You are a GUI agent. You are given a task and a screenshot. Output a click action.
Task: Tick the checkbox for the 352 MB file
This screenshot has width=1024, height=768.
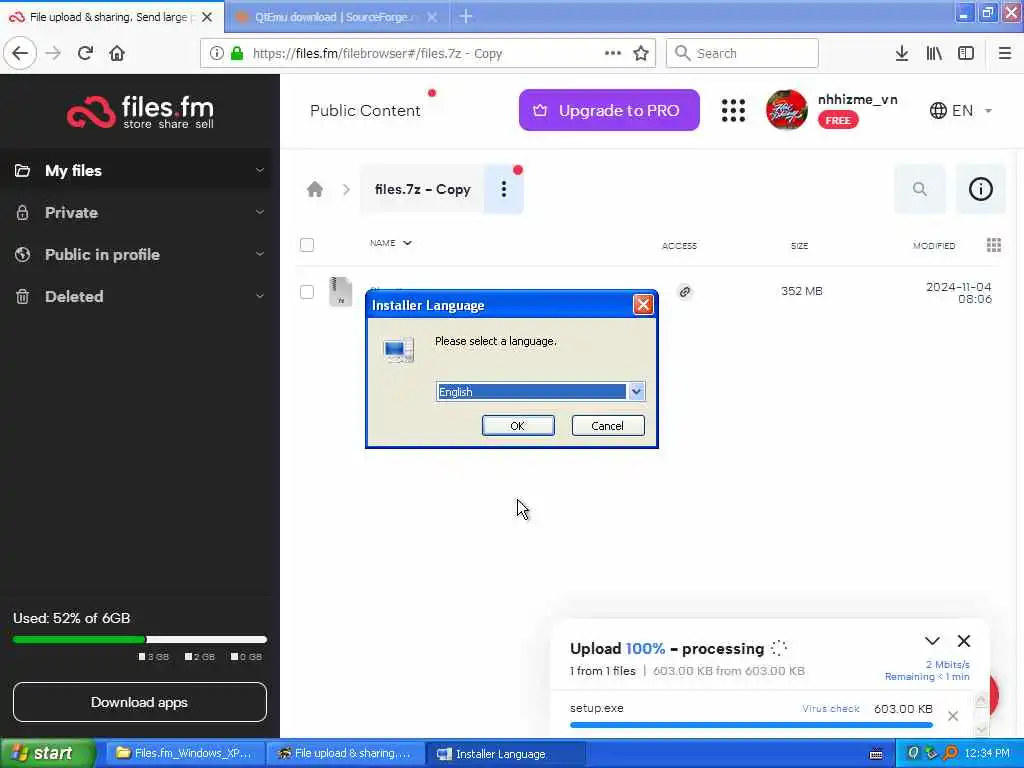coord(307,291)
